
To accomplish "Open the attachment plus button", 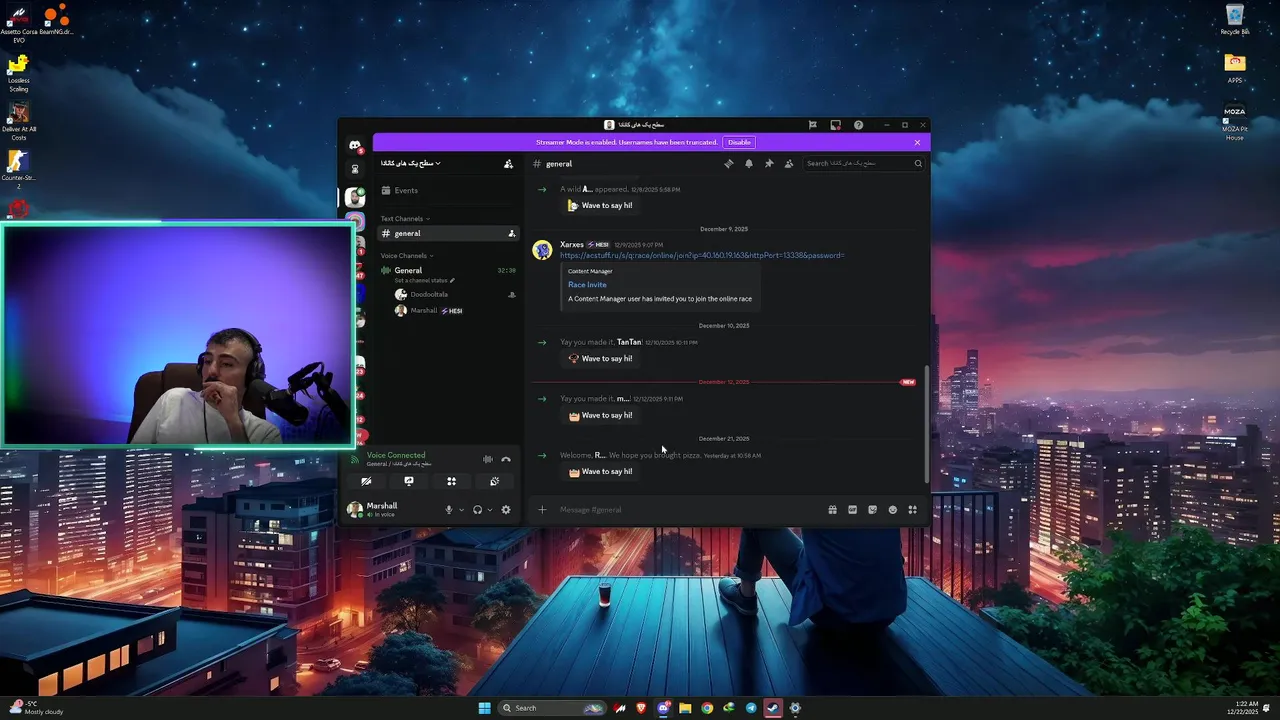I will pyautogui.click(x=542, y=510).
